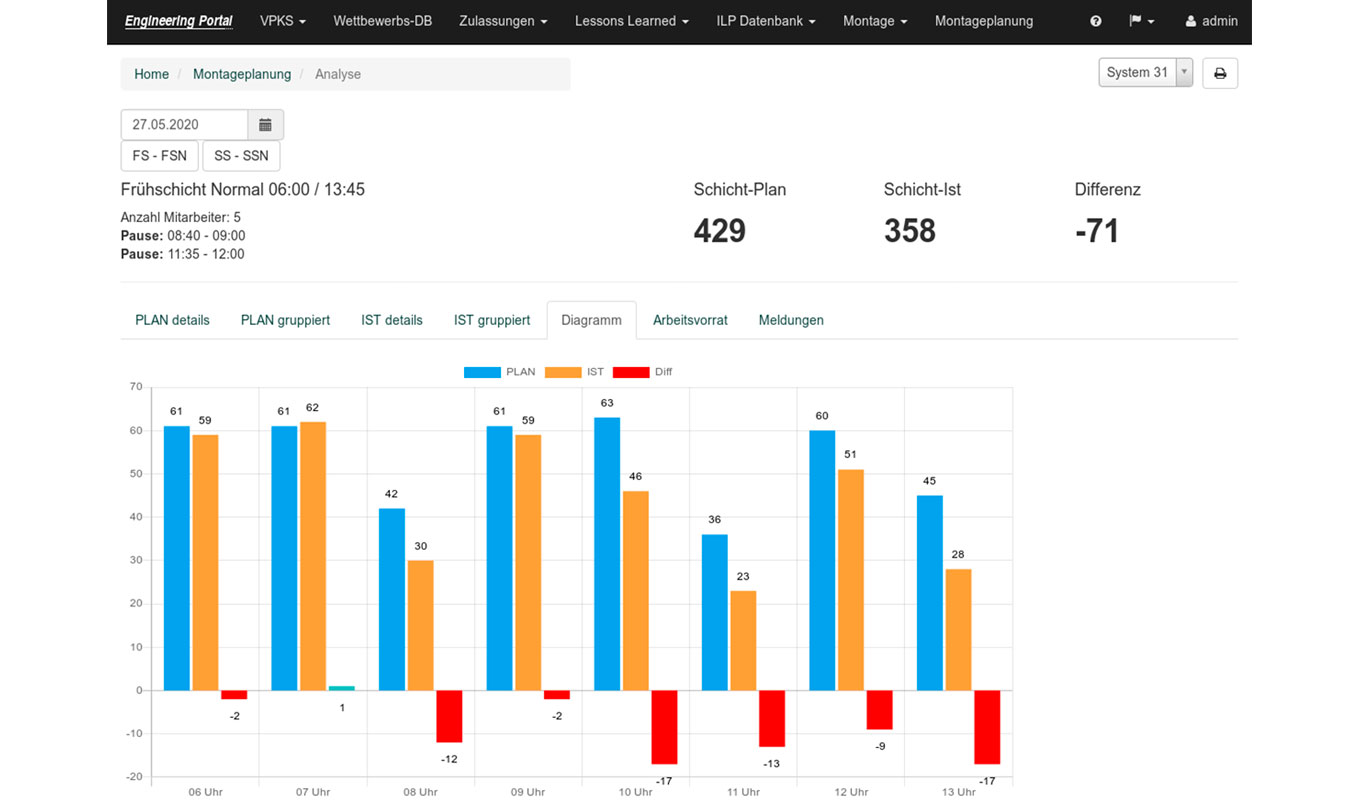Open the PLAN gruppiert tab
Screen dimensions: 1359x810
pos(285,320)
